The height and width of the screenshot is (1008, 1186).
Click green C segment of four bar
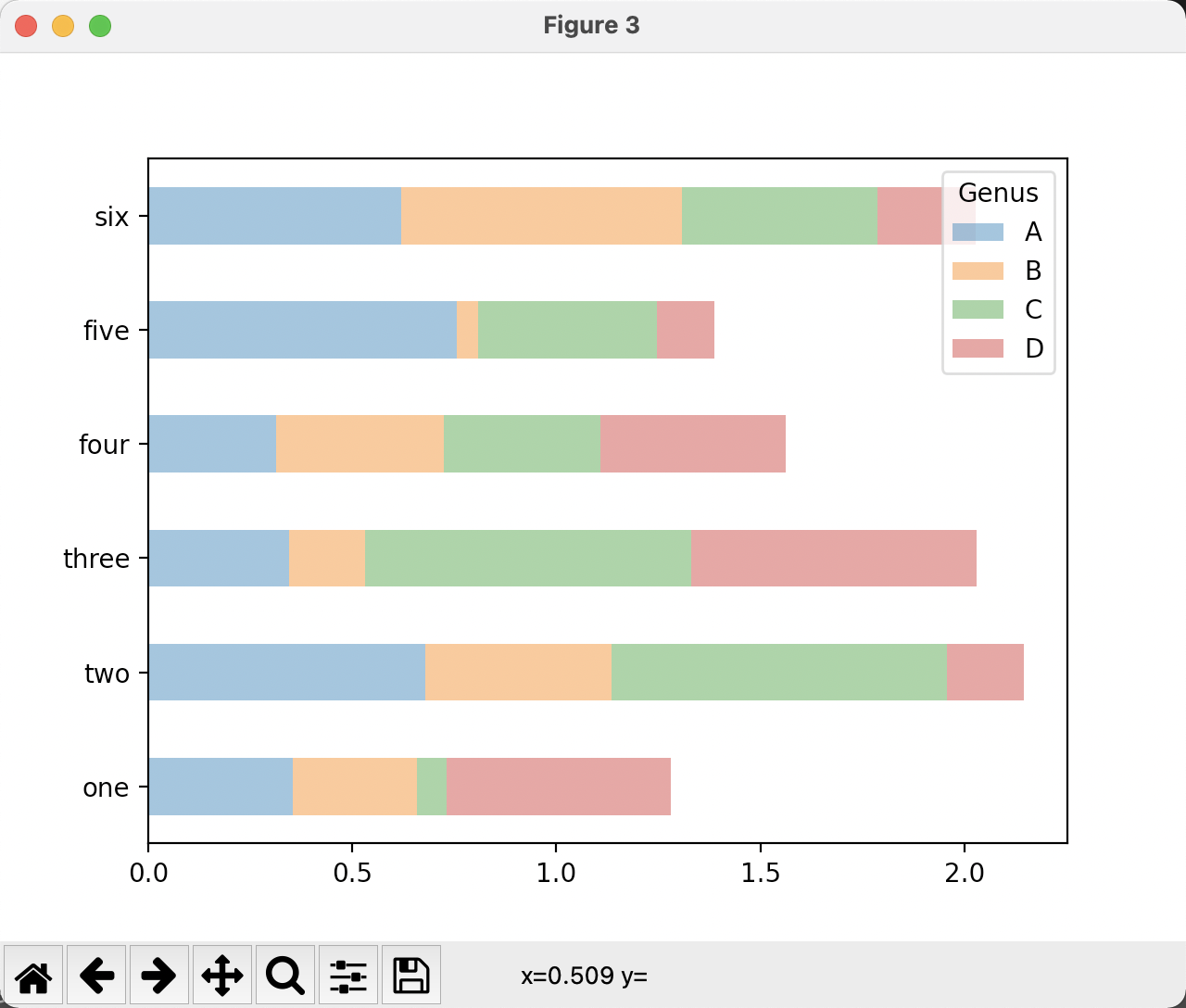point(522,444)
